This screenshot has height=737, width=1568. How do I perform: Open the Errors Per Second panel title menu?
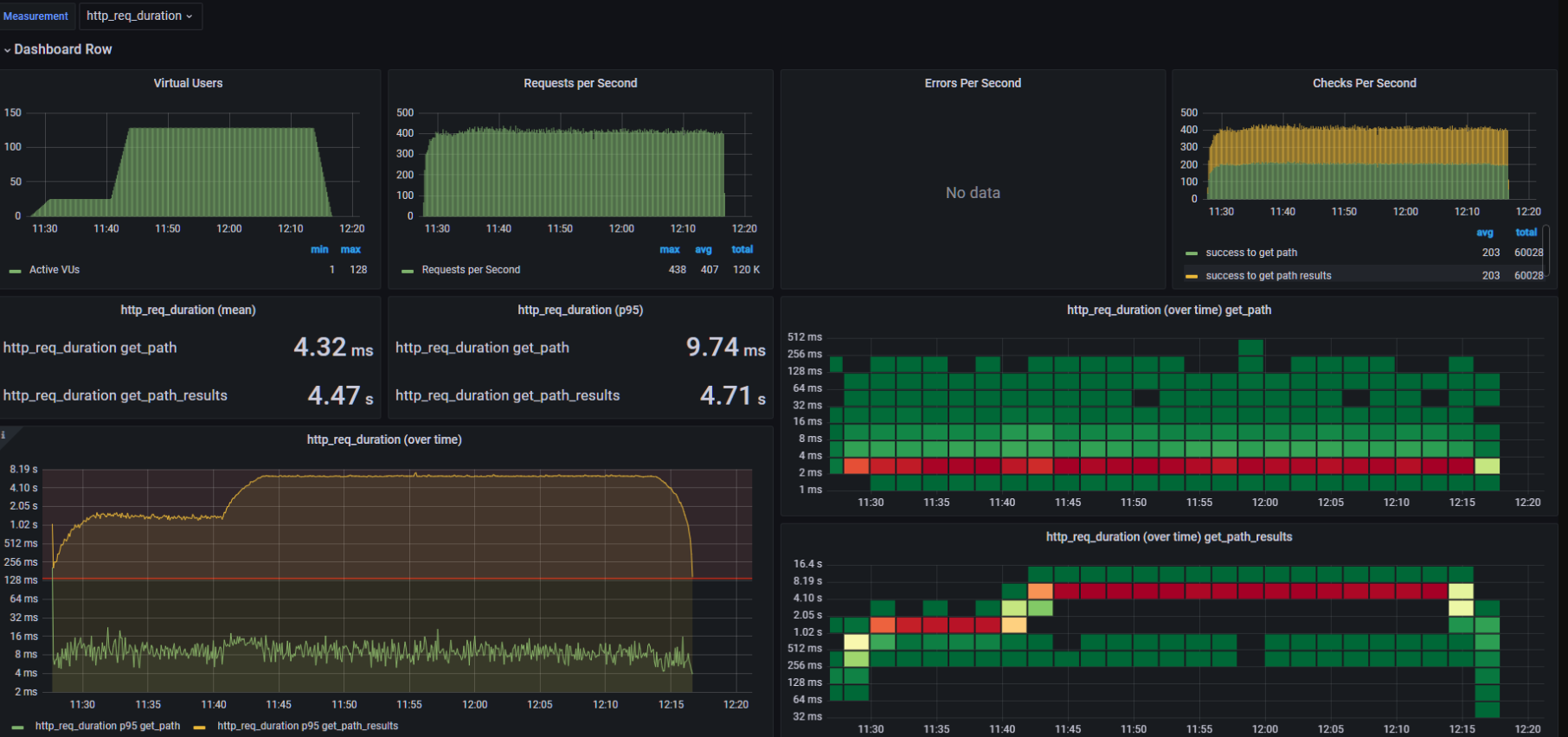click(973, 83)
